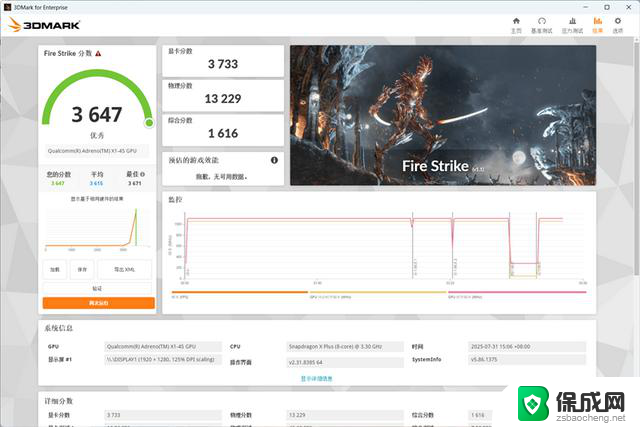Click the SystemInfo version v5.86.1375 field
640x427 pixels.
point(527,360)
